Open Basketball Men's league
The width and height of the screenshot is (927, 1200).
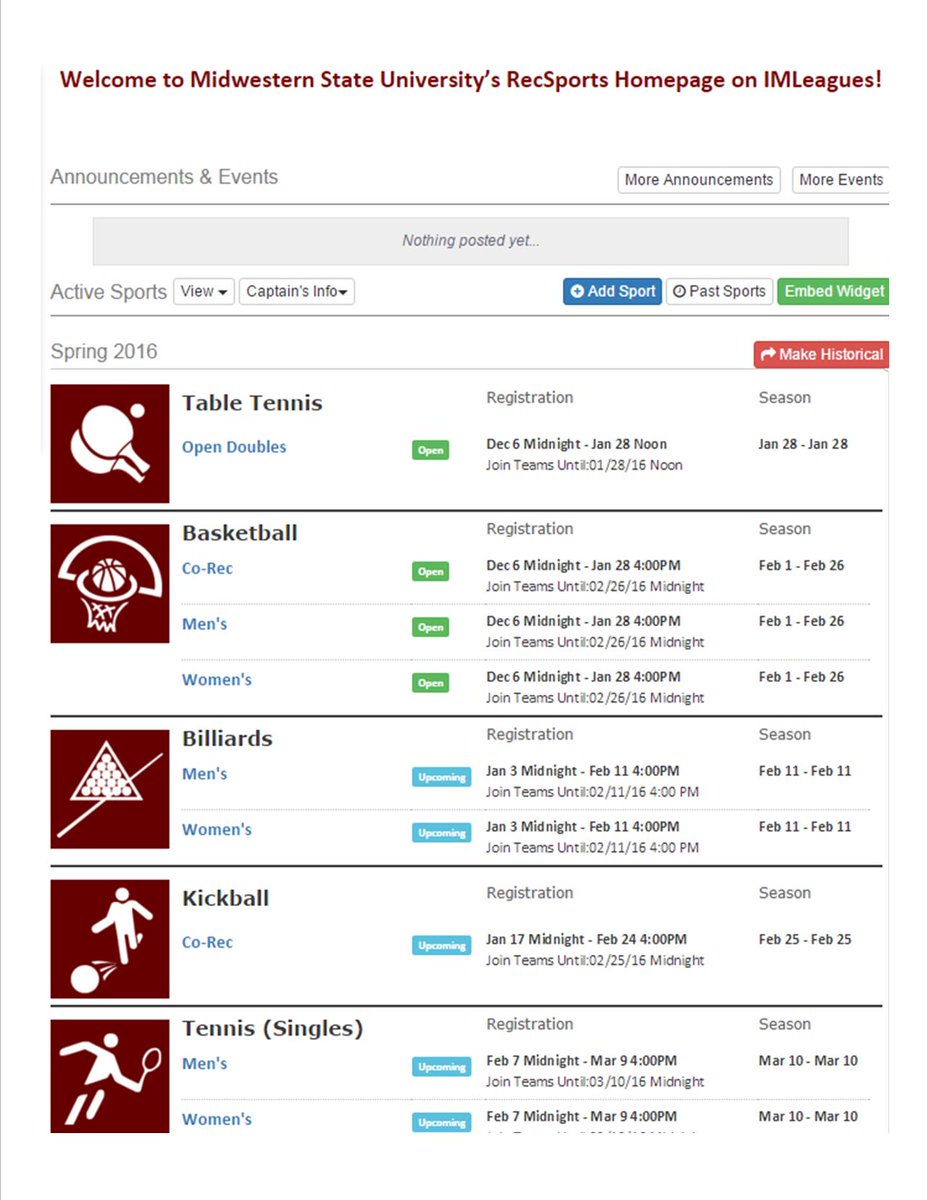click(204, 624)
